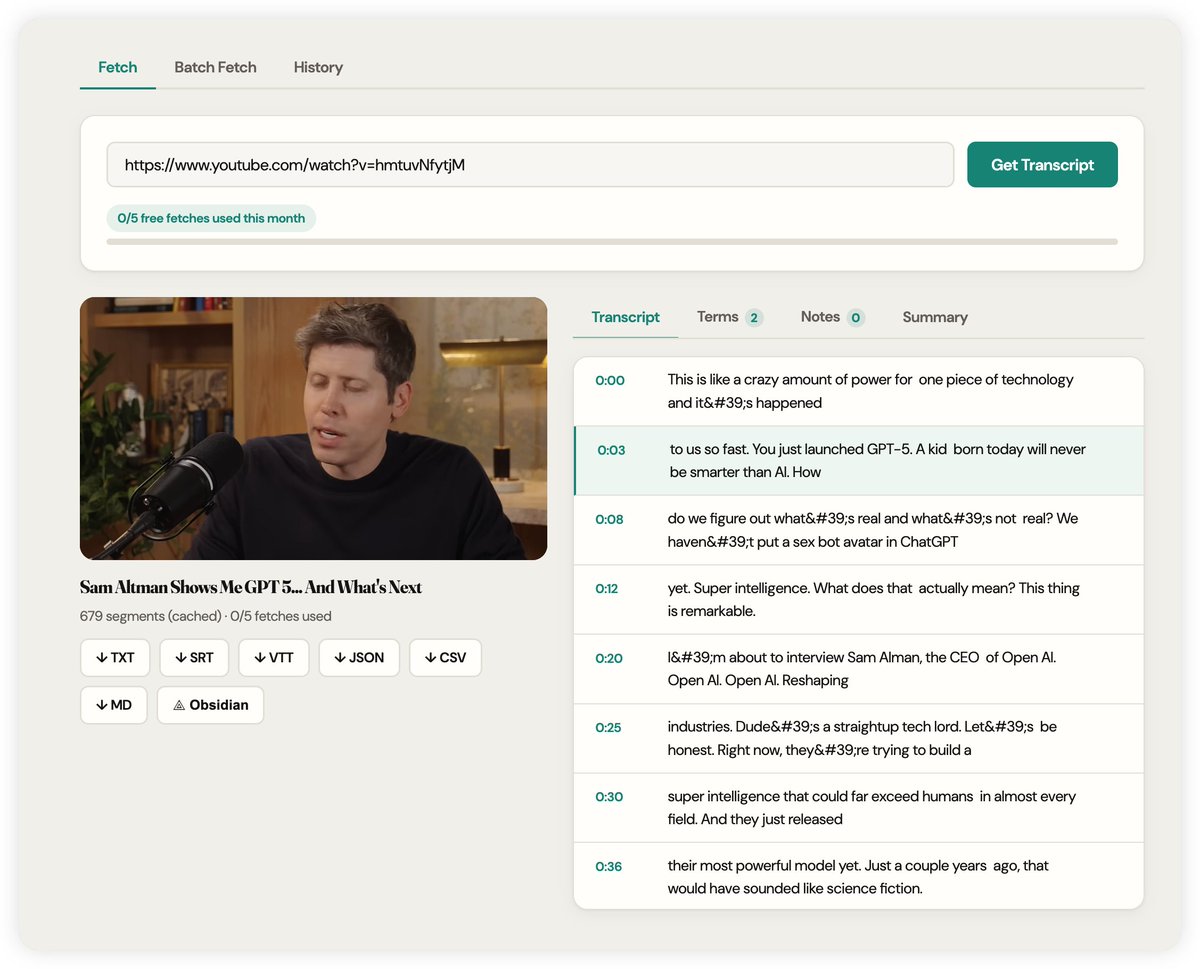Image resolution: width=1200 pixels, height=969 pixels.
Task: Jump to the 0:00 timestamp
Action: click(x=610, y=380)
